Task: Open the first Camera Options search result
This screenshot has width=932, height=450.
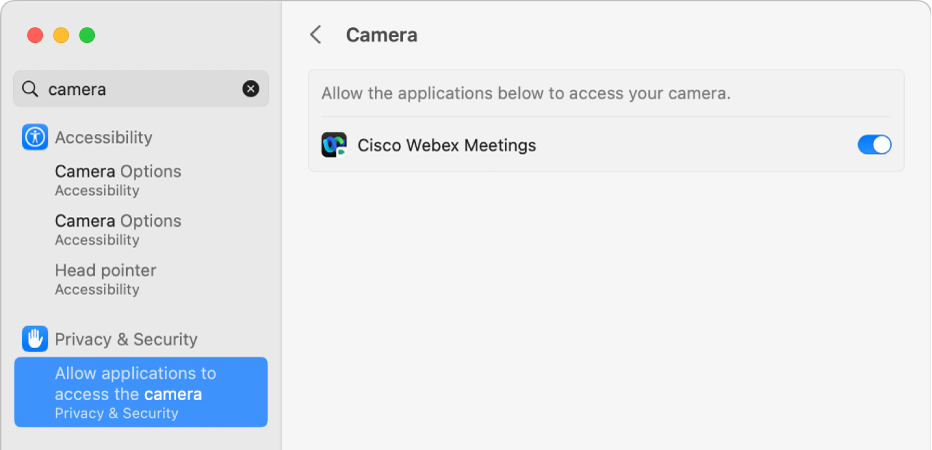Action: pos(118,180)
